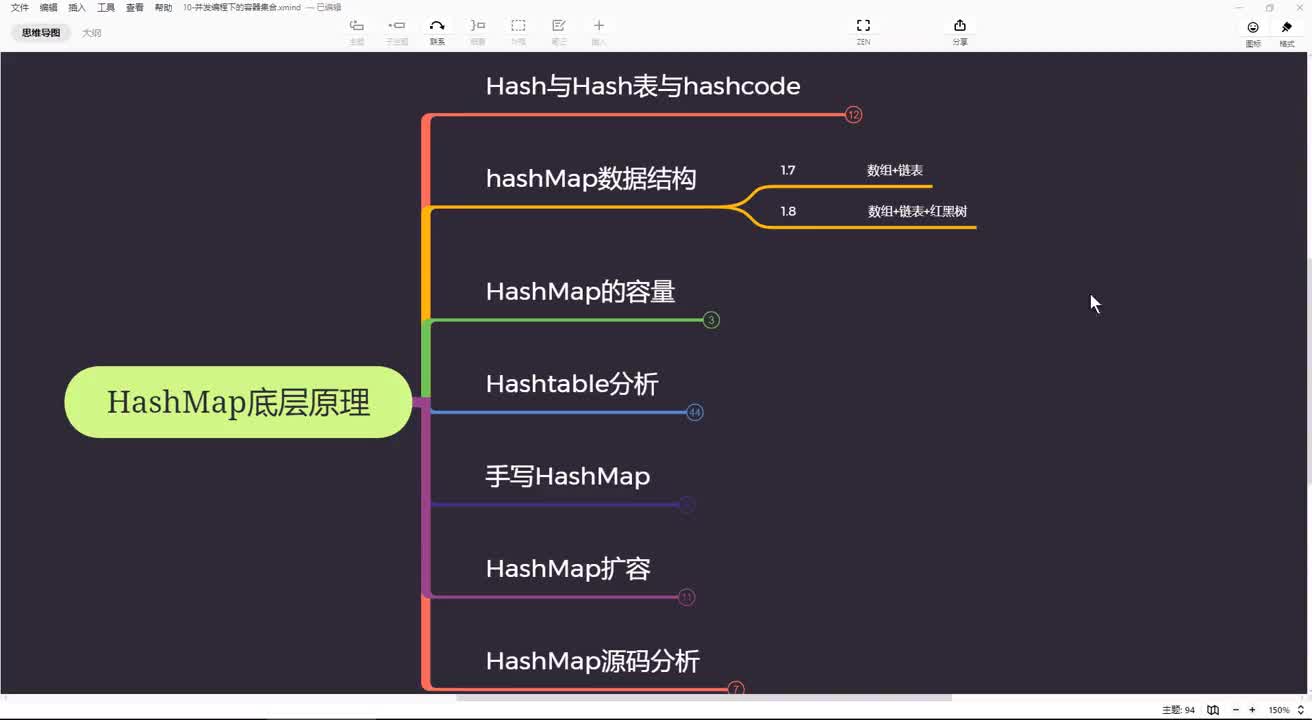The image size is (1312, 720).
Task: Select topic HashMap的容量
Action: 580,292
